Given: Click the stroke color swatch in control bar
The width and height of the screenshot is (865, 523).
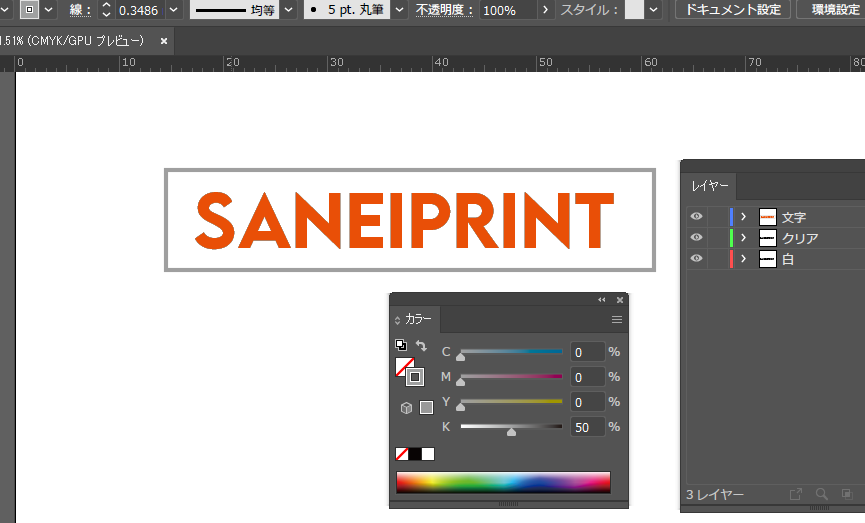Looking at the screenshot, I should coord(29,9).
